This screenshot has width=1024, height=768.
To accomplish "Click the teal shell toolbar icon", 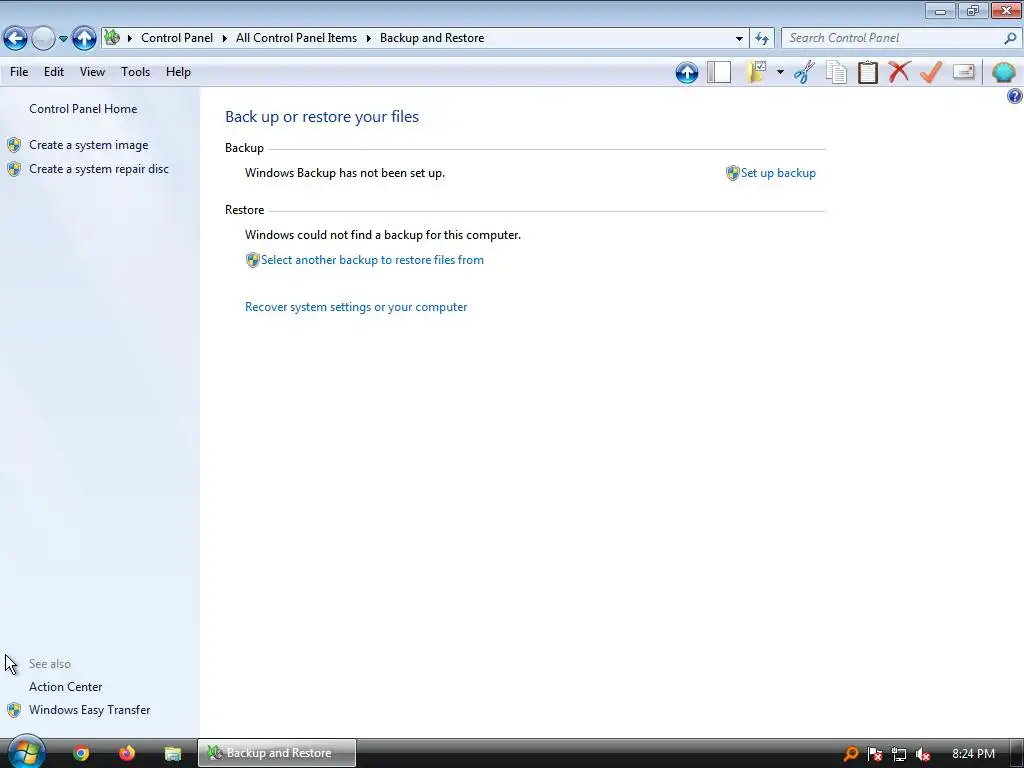I will tap(1003, 72).
